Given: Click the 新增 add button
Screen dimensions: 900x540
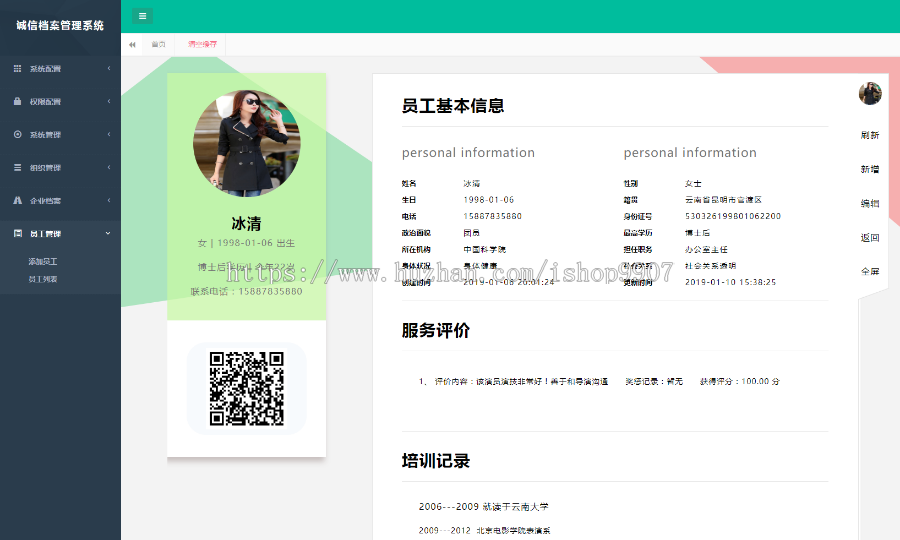Looking at the screenshot, I should (870, 169).
